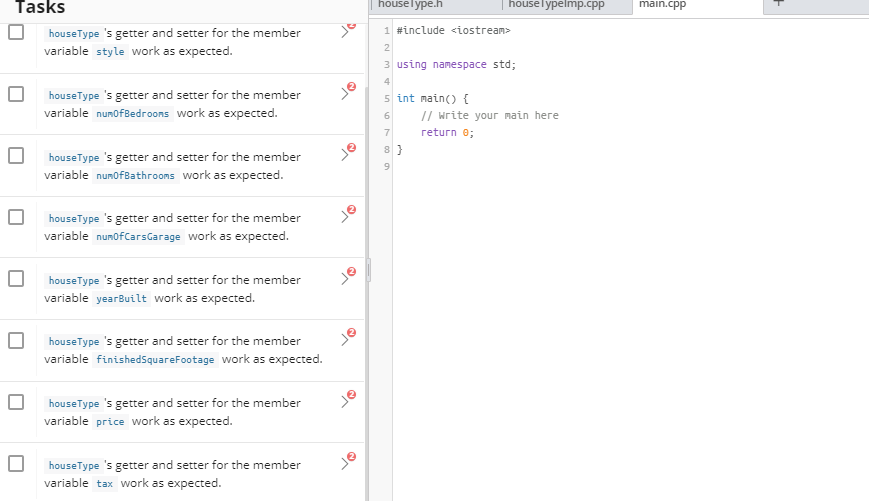
Task: Open the houseTypeImp.cpp tab
Action: (x=566, y=6)
